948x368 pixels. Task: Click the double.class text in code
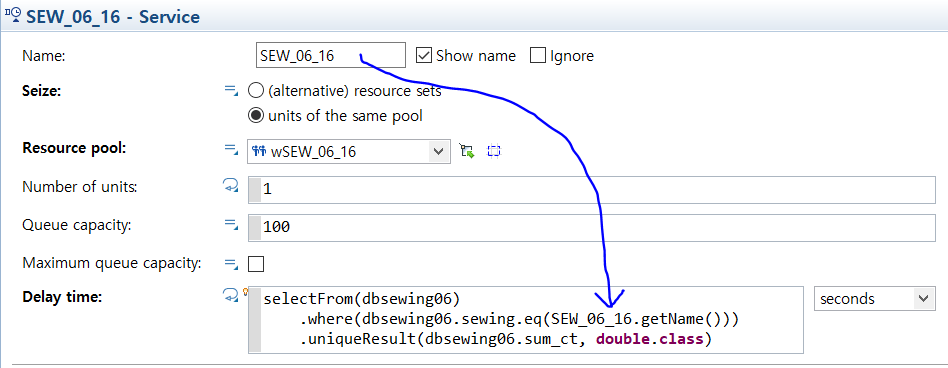(650, 339)
